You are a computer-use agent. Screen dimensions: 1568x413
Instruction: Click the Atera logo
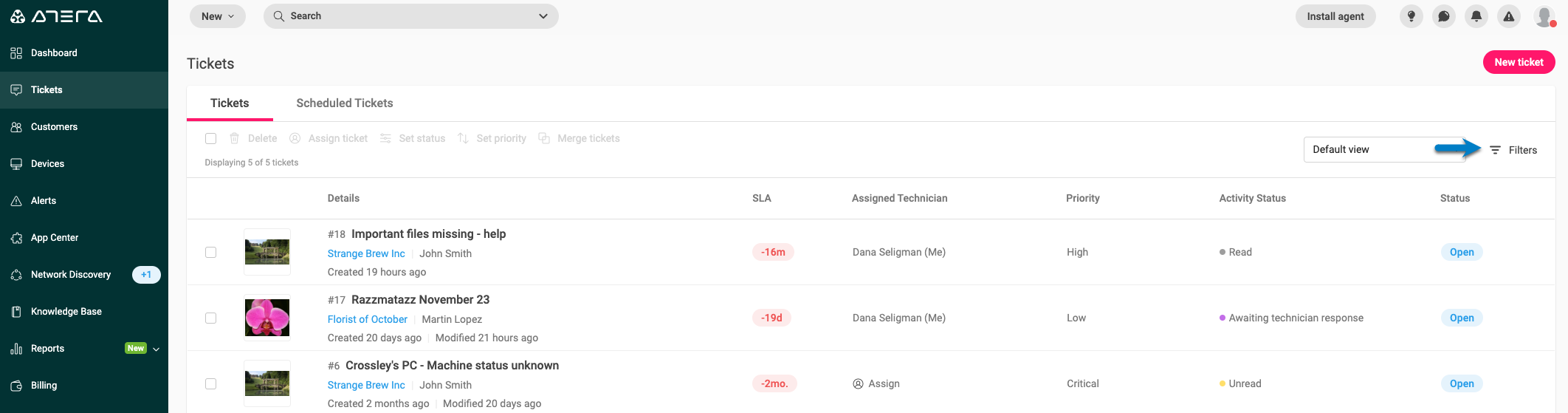coord(57,16)
